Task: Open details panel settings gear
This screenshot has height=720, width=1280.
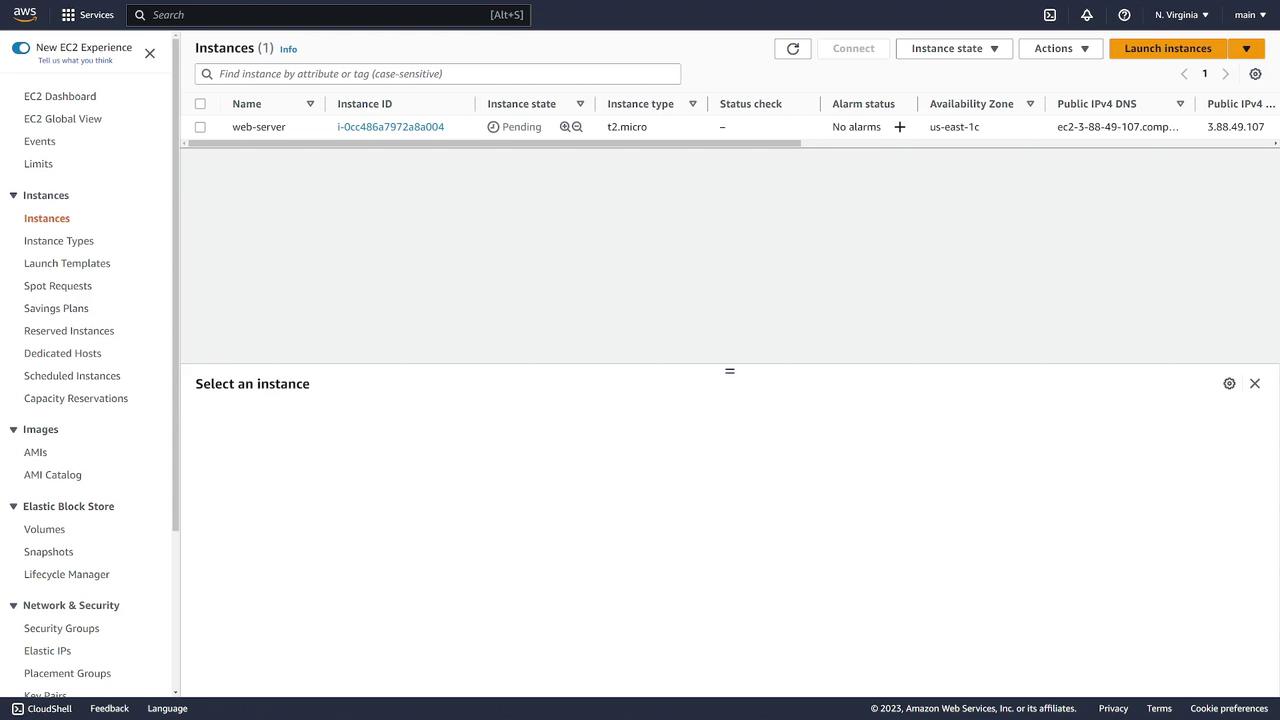Action: click(1229, 384)
